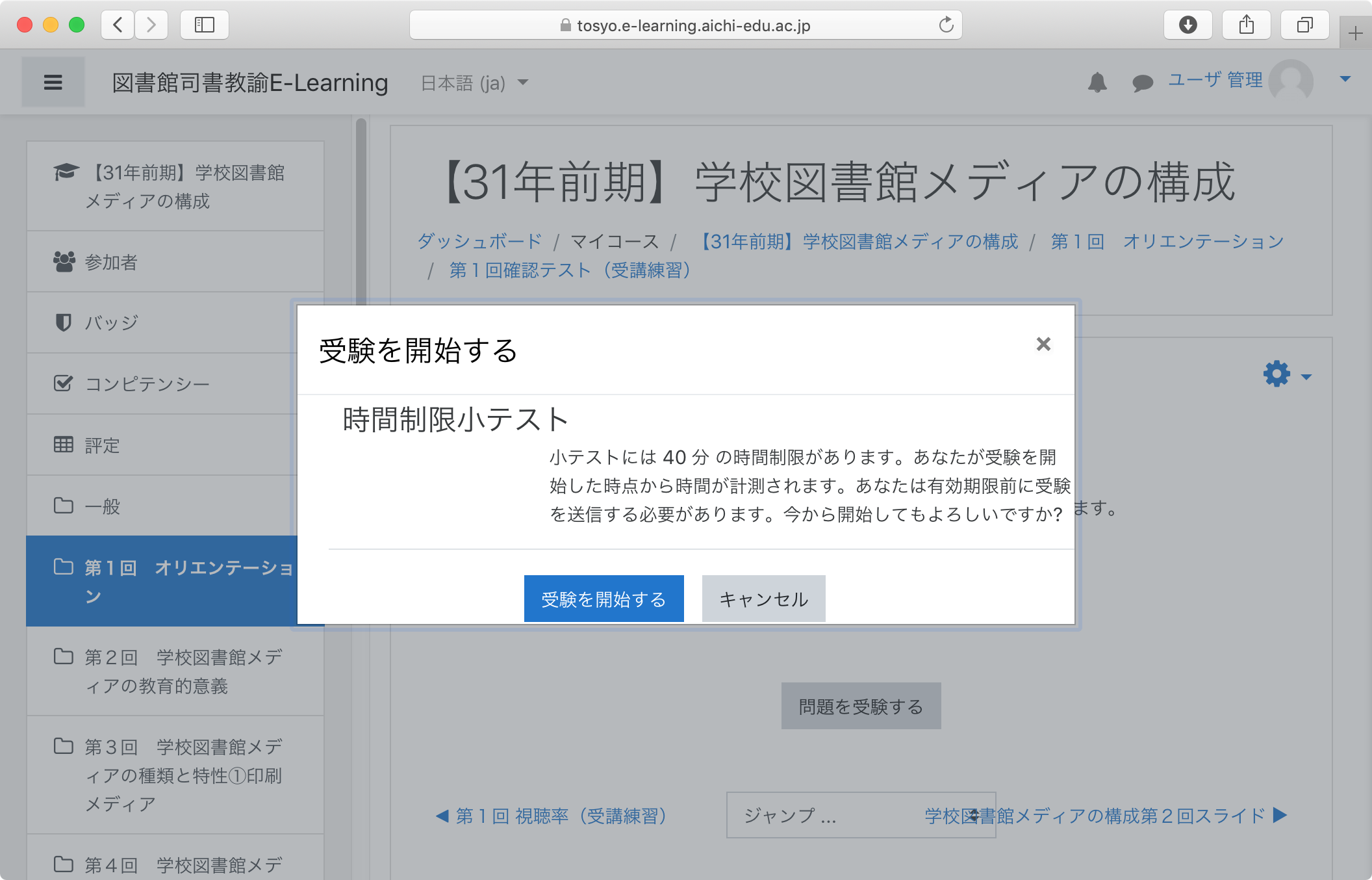Open 第１回 オリエンテーション breadcrumb link
The width and height of the screenshot is (1372, 880).
(x=1167, y=242)
